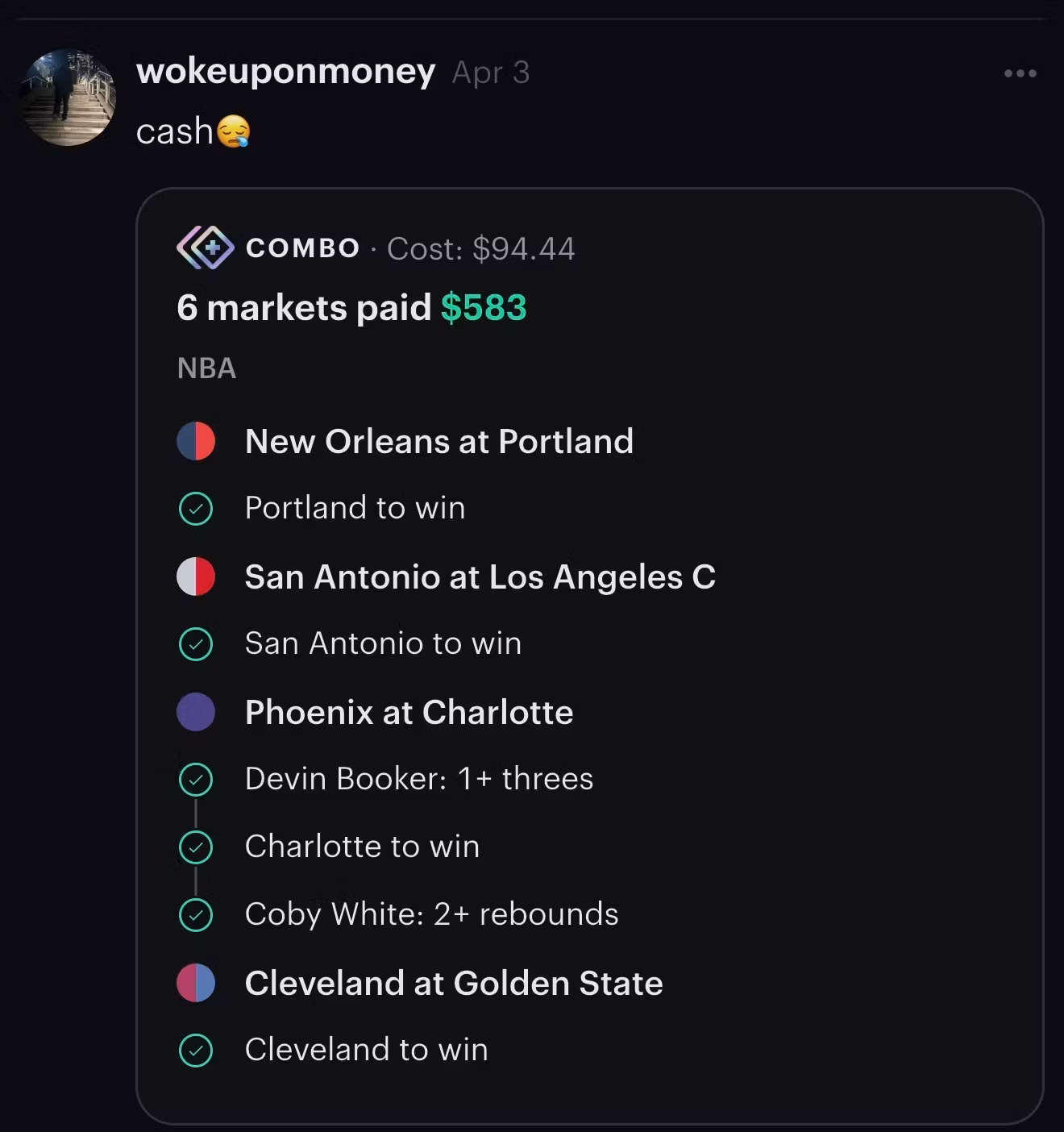The image size is (1064, 1132).
Task: Click the San Antonio to win checkmark
Action: tap(196, 644)
